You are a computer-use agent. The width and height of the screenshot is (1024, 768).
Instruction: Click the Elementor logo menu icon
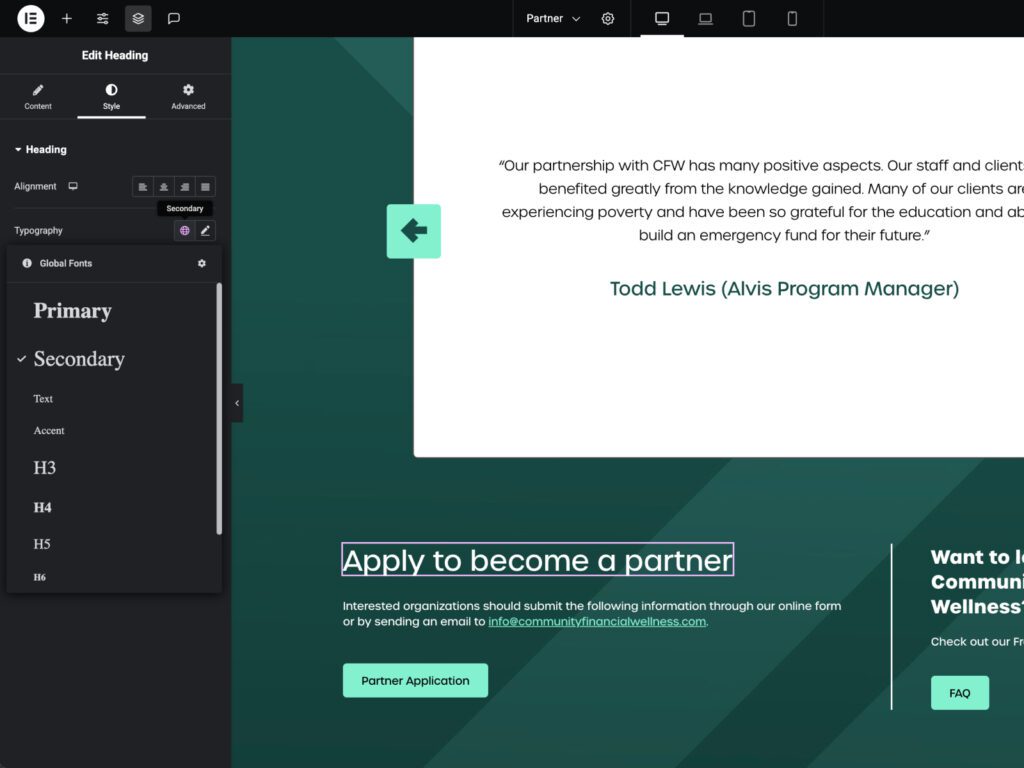pyautogui.click(x=31, y=18)
